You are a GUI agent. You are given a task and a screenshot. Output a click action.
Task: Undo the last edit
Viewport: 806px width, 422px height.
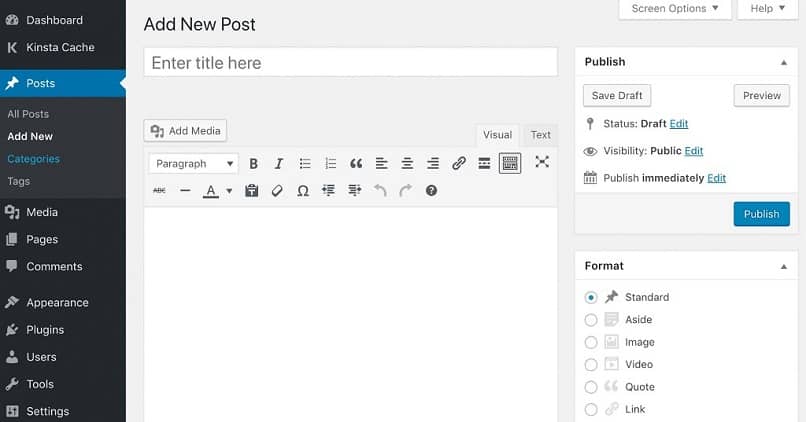(380, 191)
